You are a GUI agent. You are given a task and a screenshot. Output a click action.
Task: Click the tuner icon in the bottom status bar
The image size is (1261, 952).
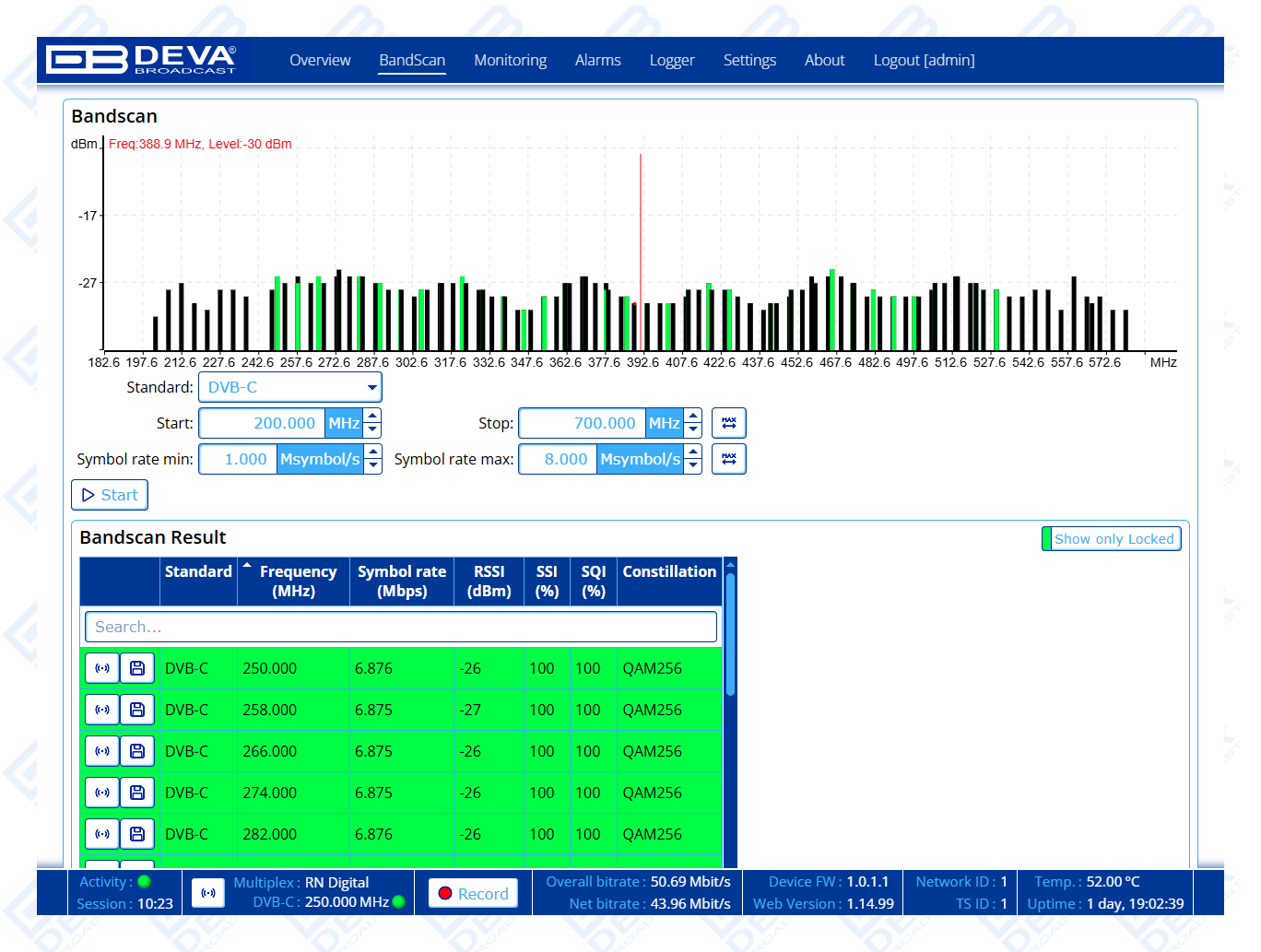(208, 893)
